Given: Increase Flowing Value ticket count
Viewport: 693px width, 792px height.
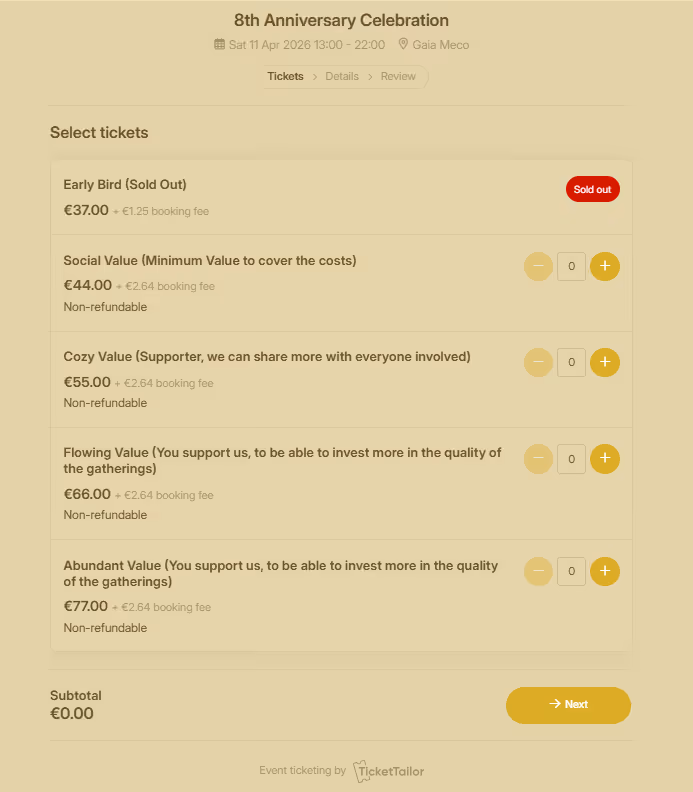Looking at the screenshot, I should tap(605, 459).
